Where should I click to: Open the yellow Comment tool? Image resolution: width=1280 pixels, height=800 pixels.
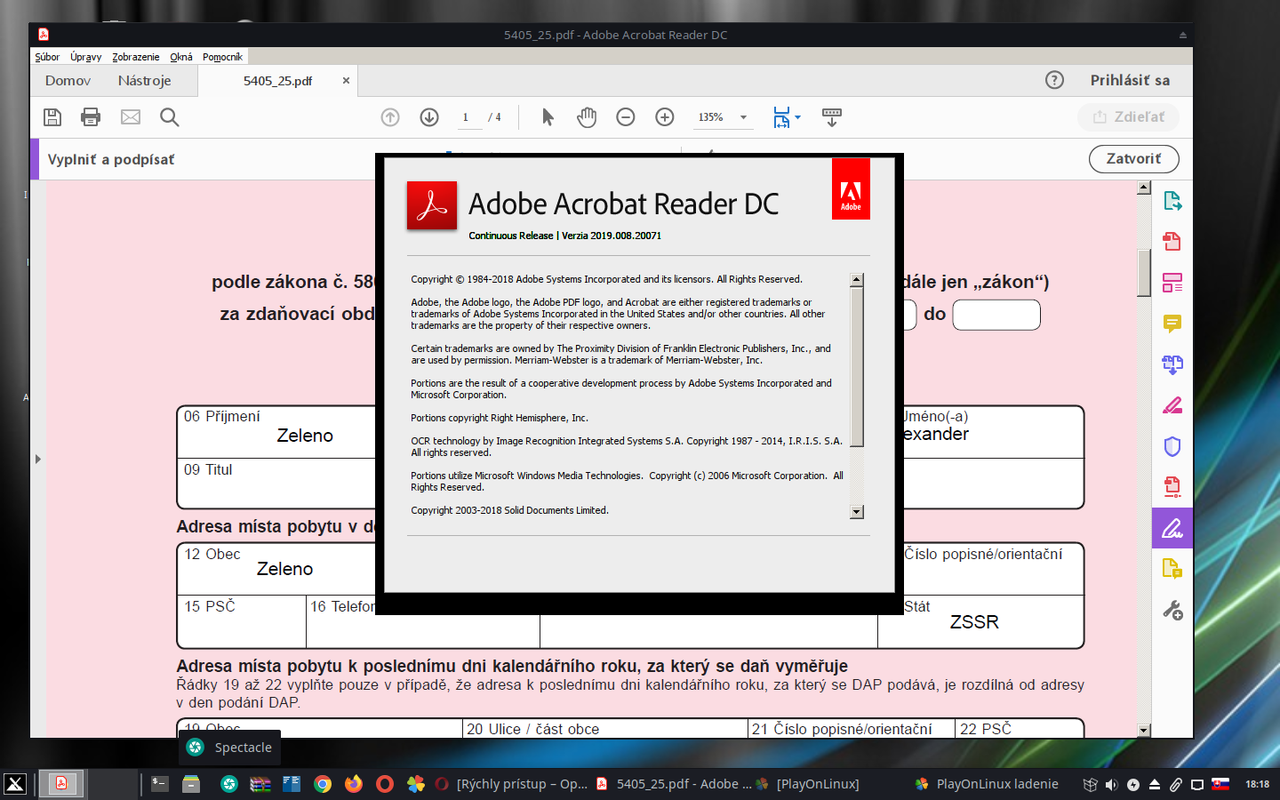coord(1172,323)
